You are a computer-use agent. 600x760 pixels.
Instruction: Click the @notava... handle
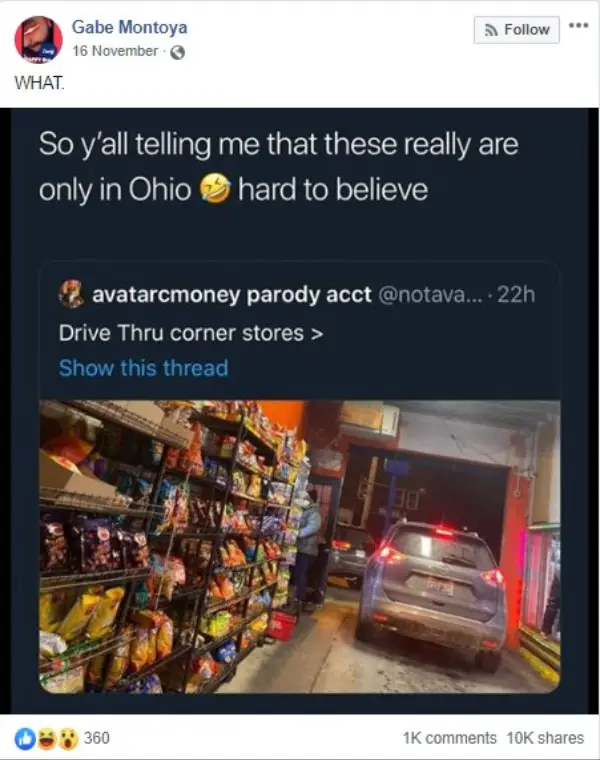pyautogui.click(x=430, y=295)
